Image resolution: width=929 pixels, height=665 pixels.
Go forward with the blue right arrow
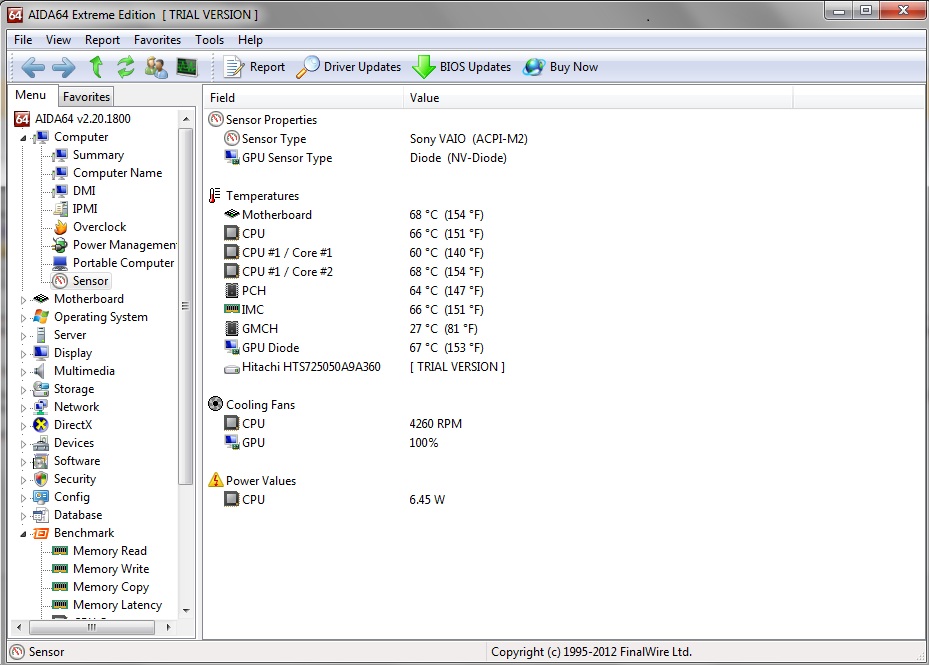pos(64,67)
